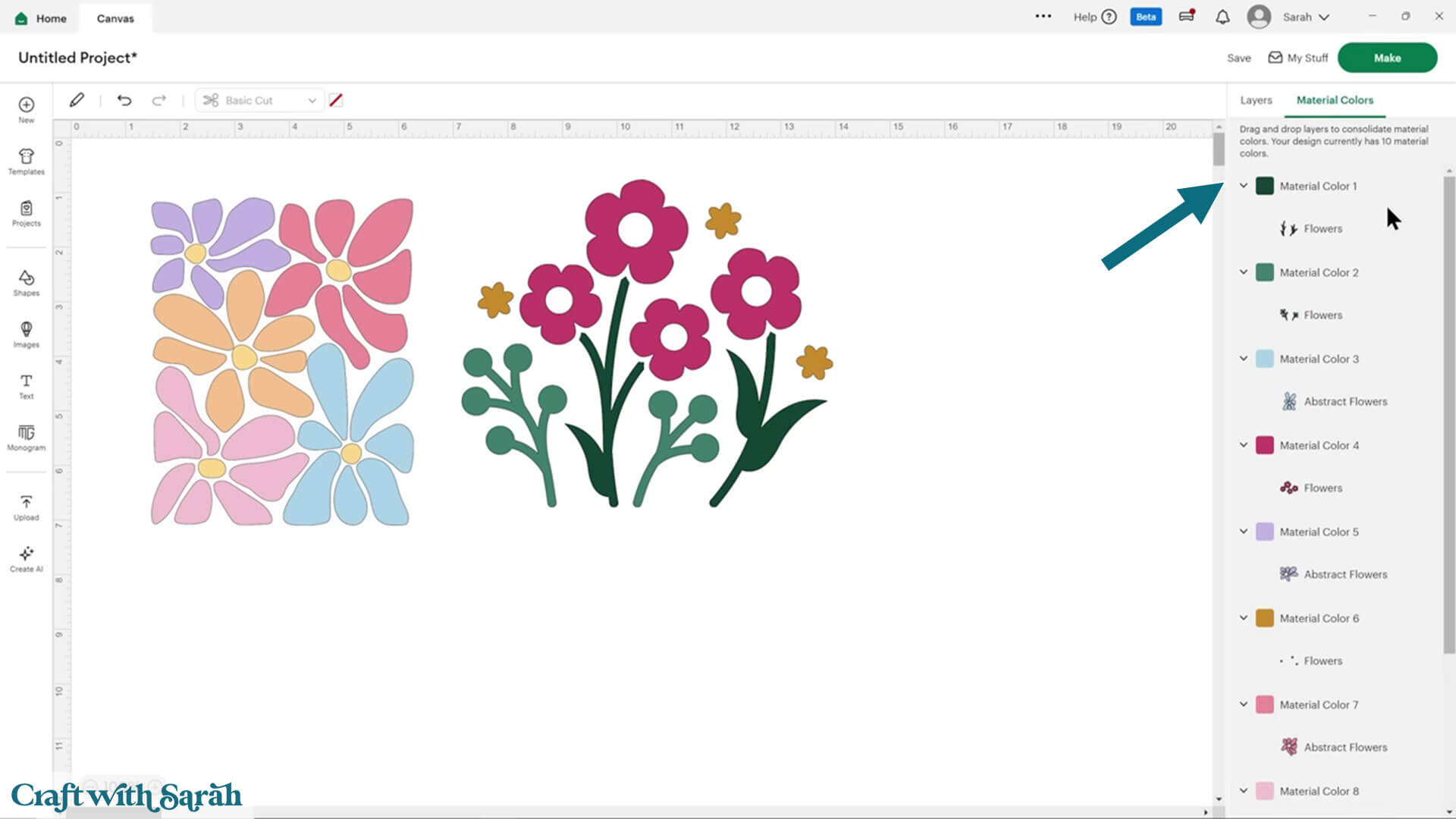The height and width of the screenshot is (819, 1456).
Task: Click the green Make button
Action: pyautogui.click(x=1387, y=58)
